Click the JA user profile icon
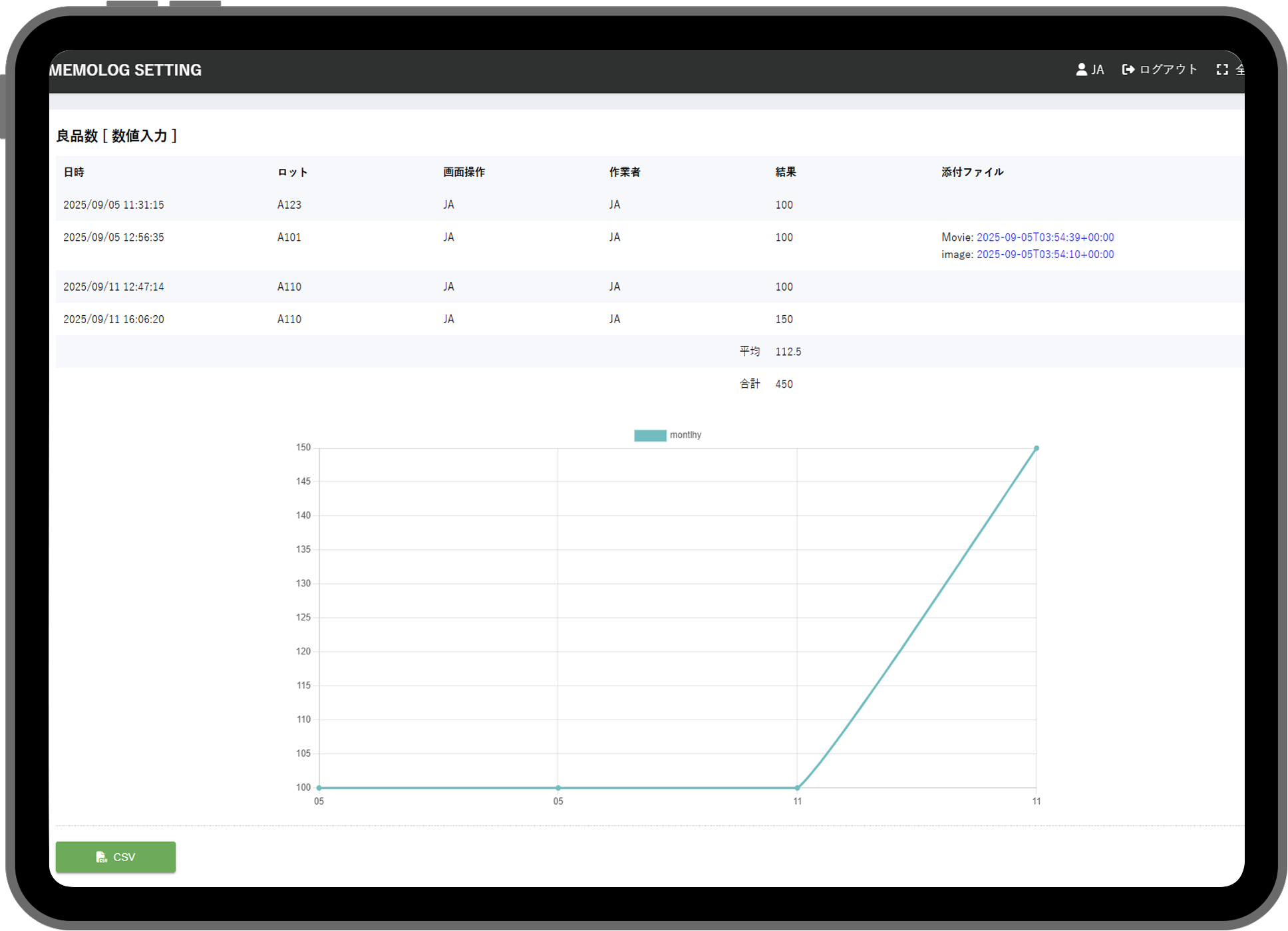This screenshot has height=931, width=1288. coord(1081,69)
